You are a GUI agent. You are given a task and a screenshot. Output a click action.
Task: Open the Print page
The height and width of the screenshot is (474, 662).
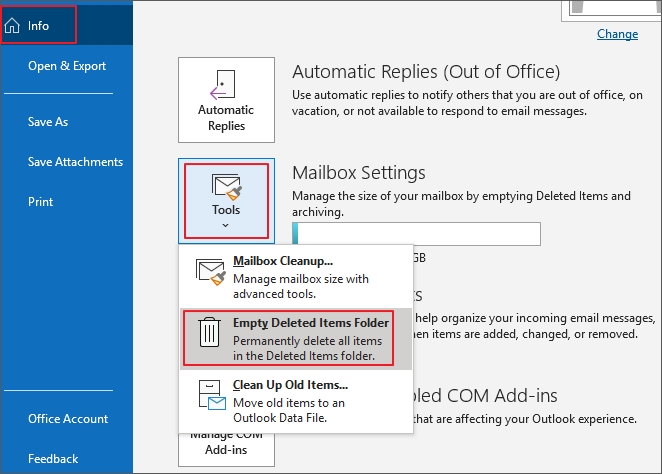point(41,202)
